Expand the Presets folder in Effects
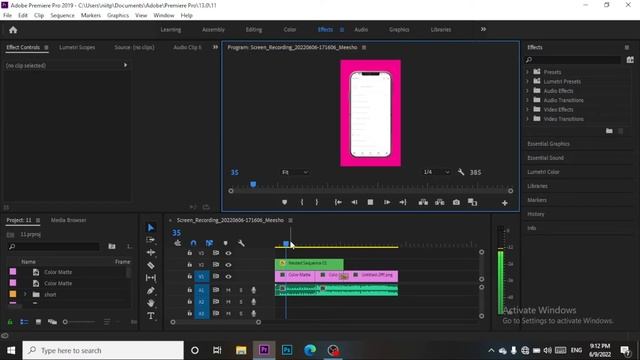 click(x=527, y=72)
